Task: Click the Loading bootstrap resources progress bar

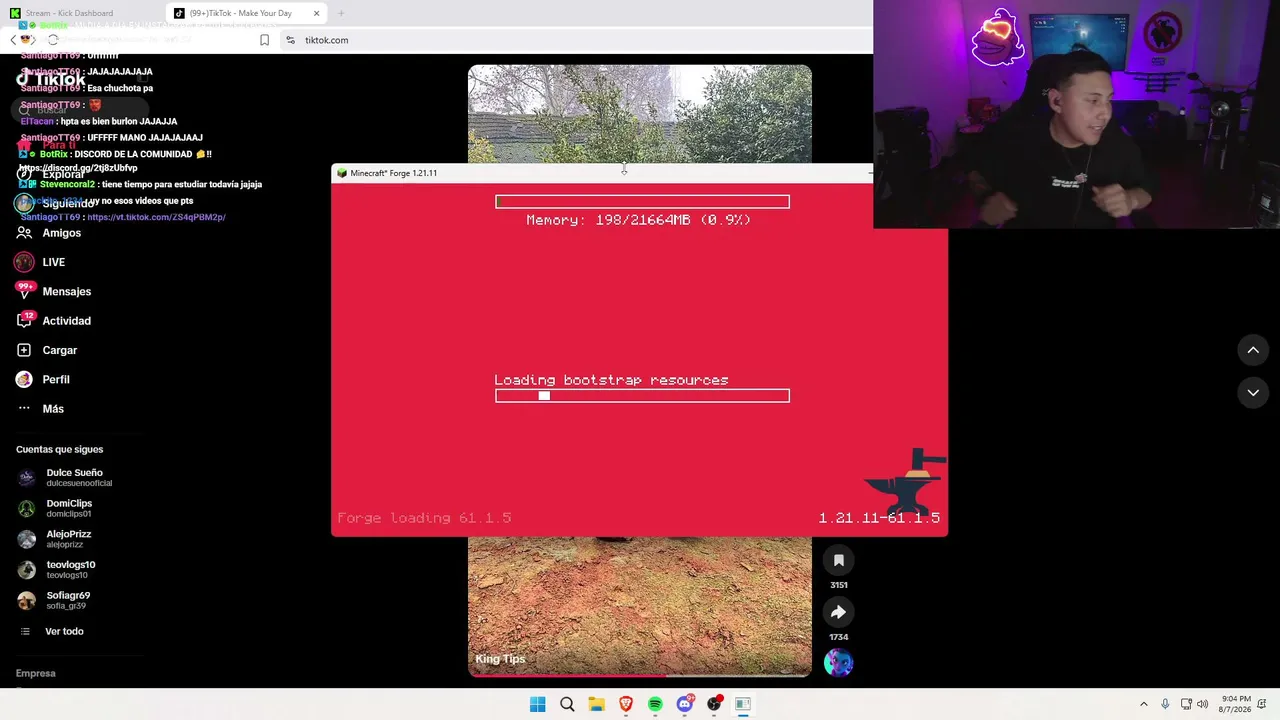Action: 642,396
